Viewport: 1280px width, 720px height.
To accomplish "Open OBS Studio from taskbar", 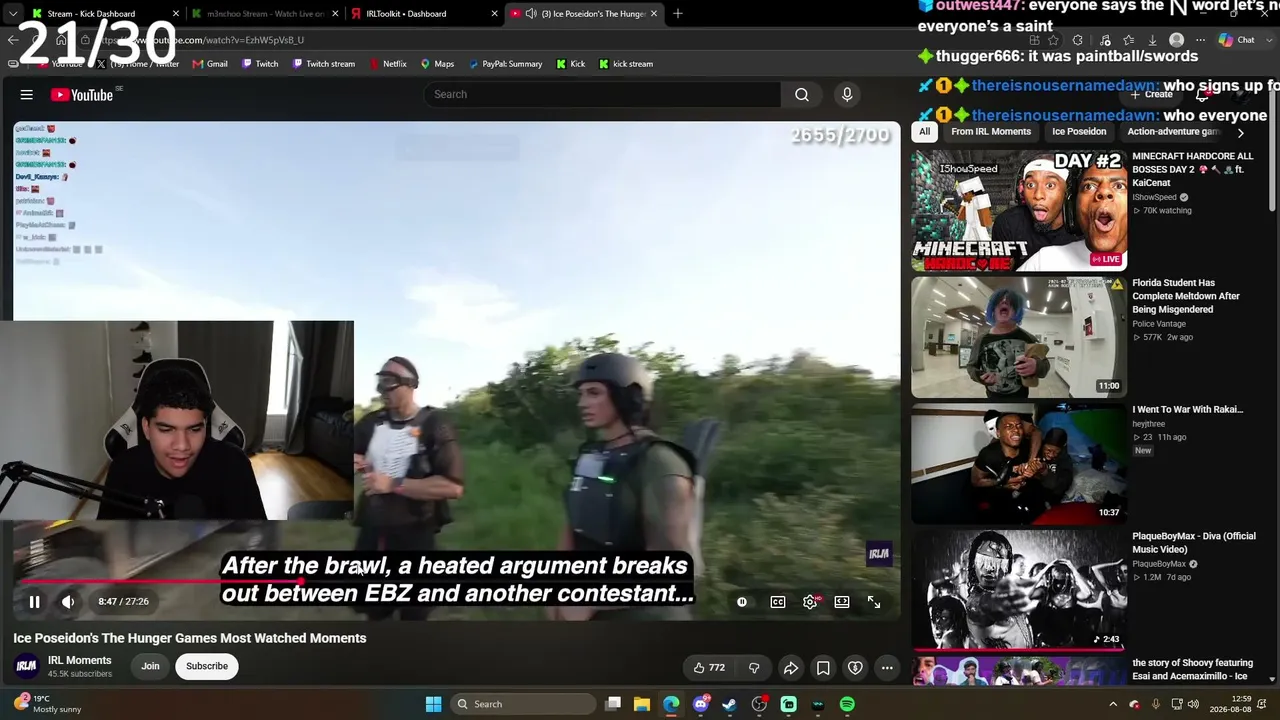I will (x=760, y=704).
